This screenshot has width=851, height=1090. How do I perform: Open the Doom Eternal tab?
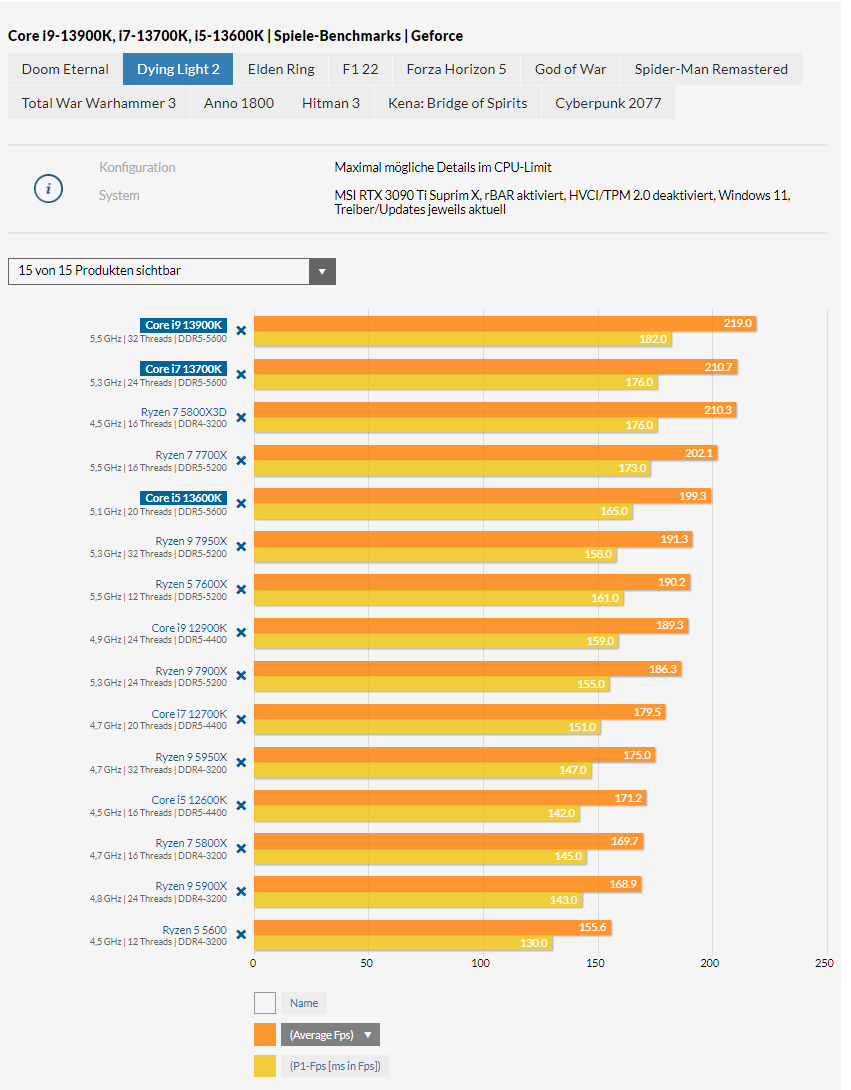click(65, 70)
